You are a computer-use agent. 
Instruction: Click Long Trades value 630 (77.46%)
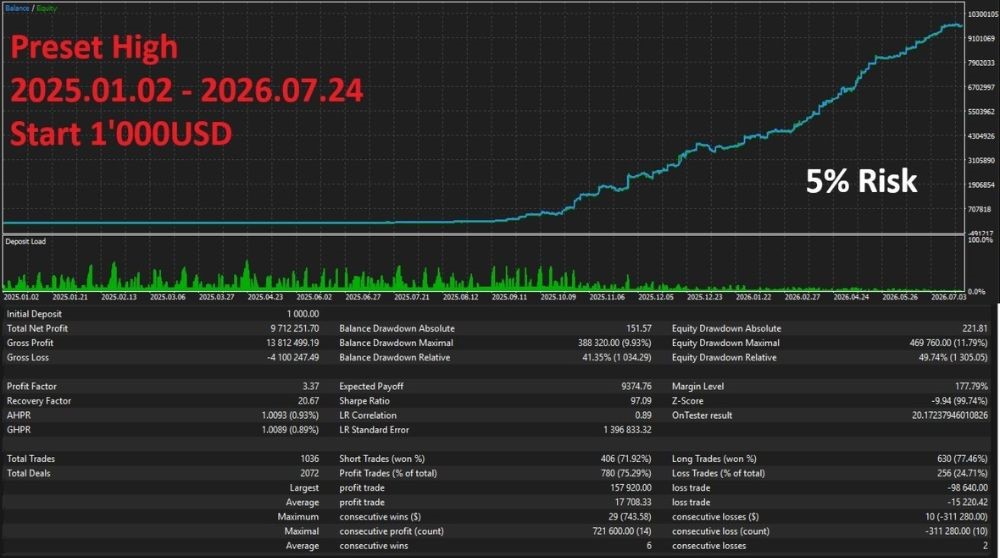coord(962,459)
